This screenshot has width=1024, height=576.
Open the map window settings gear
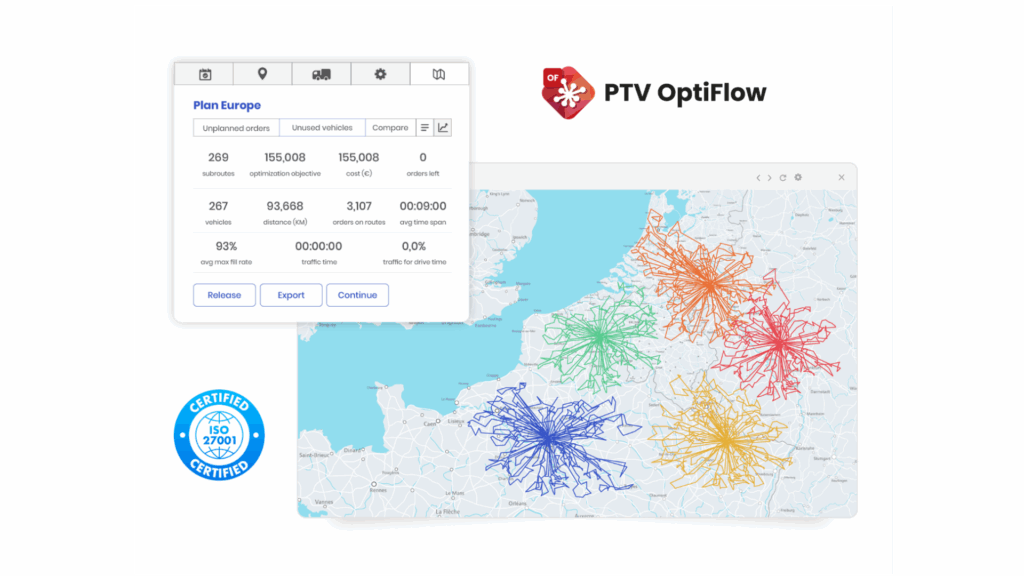798,177
